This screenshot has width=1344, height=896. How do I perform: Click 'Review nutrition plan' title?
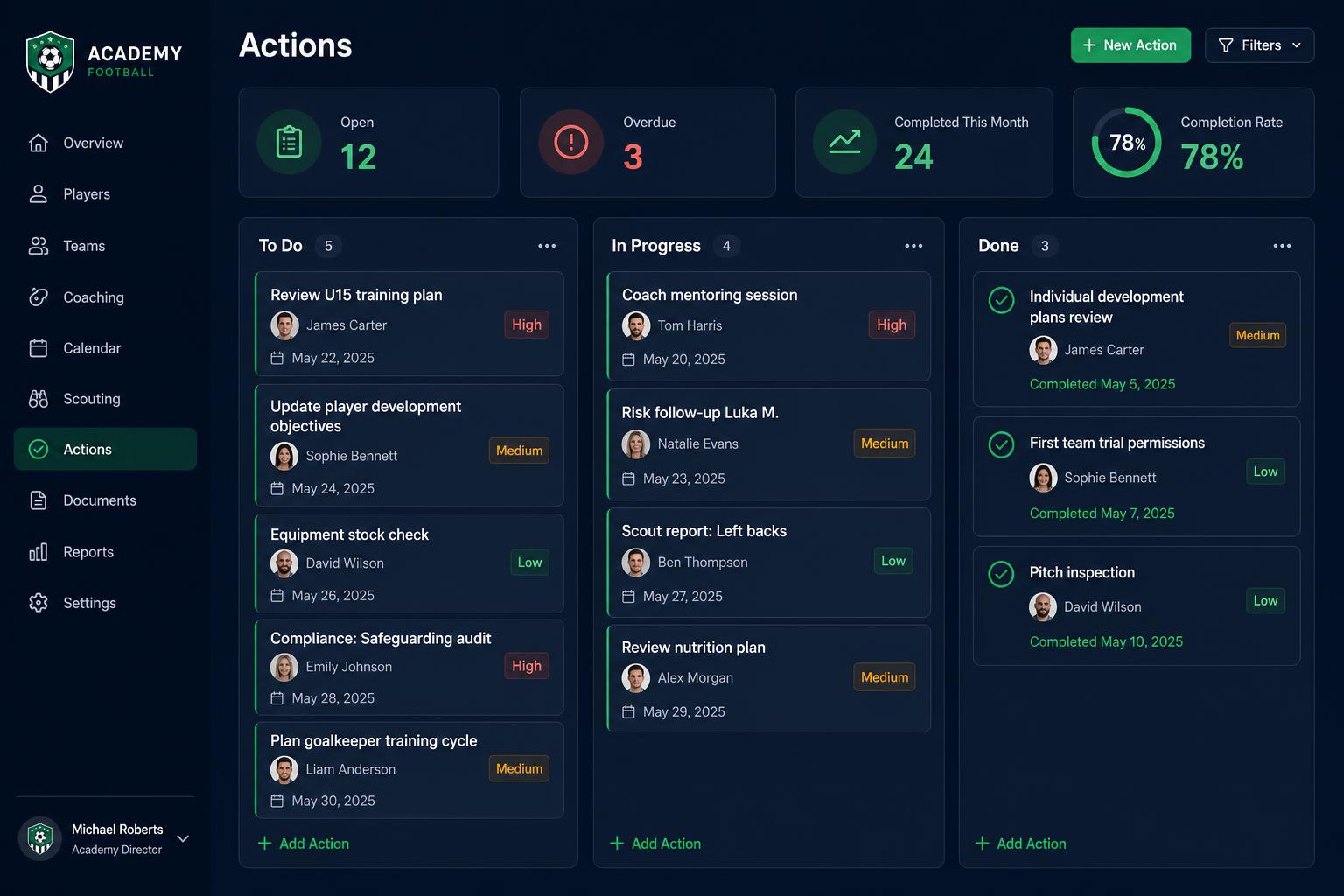tap(693, 647)
